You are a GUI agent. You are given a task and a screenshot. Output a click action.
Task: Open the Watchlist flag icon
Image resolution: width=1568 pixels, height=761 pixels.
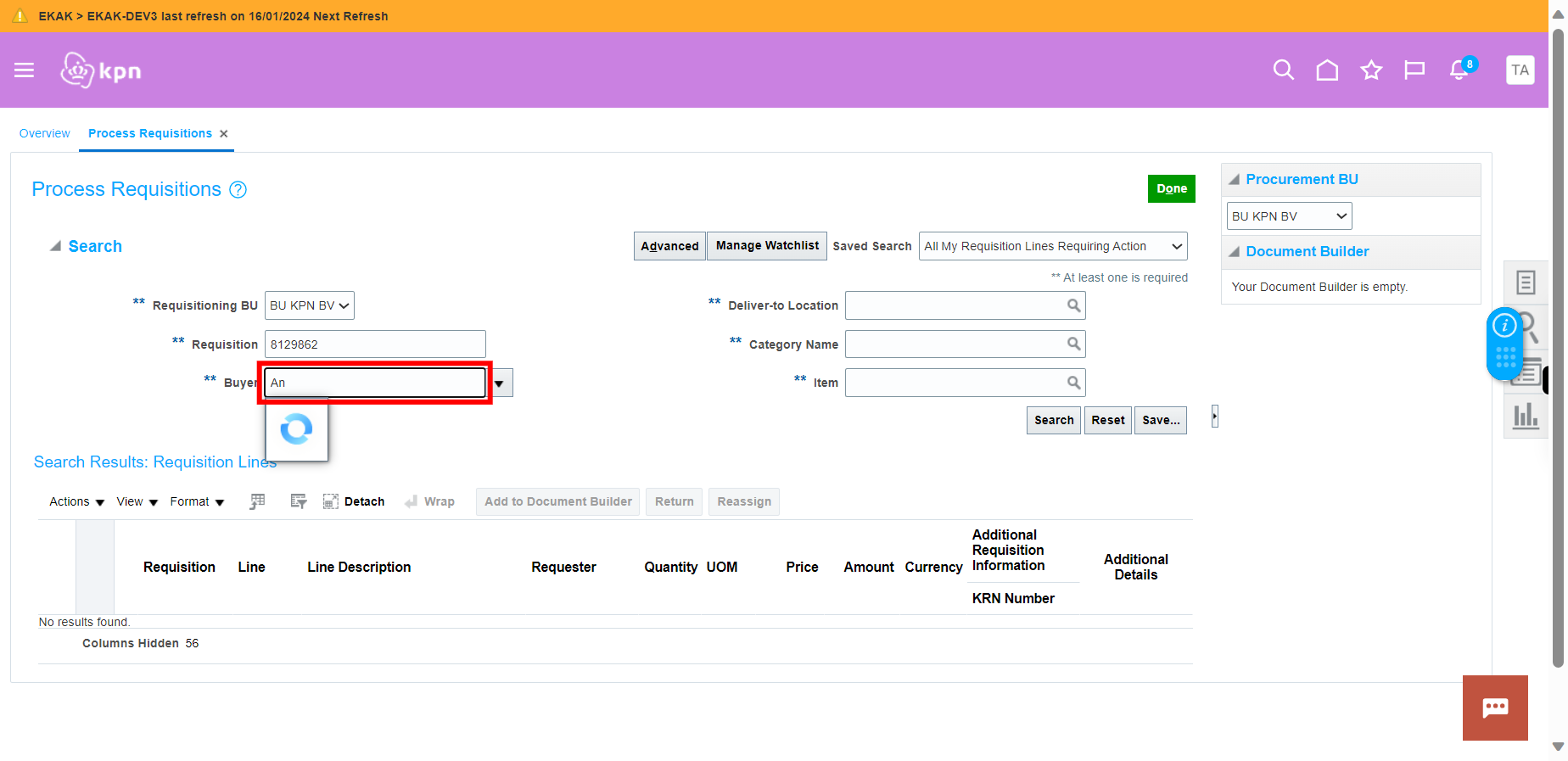coord(1414,70)
